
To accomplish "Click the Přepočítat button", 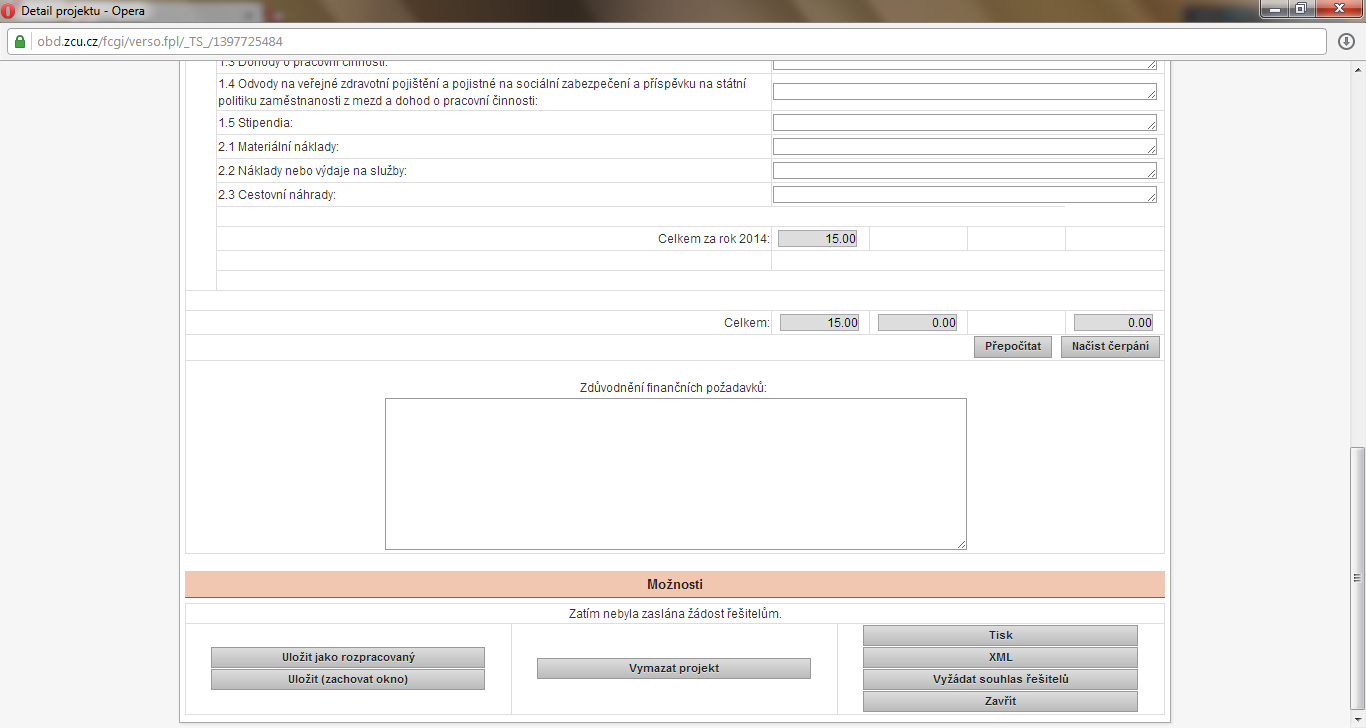I will click(1013, 346).
